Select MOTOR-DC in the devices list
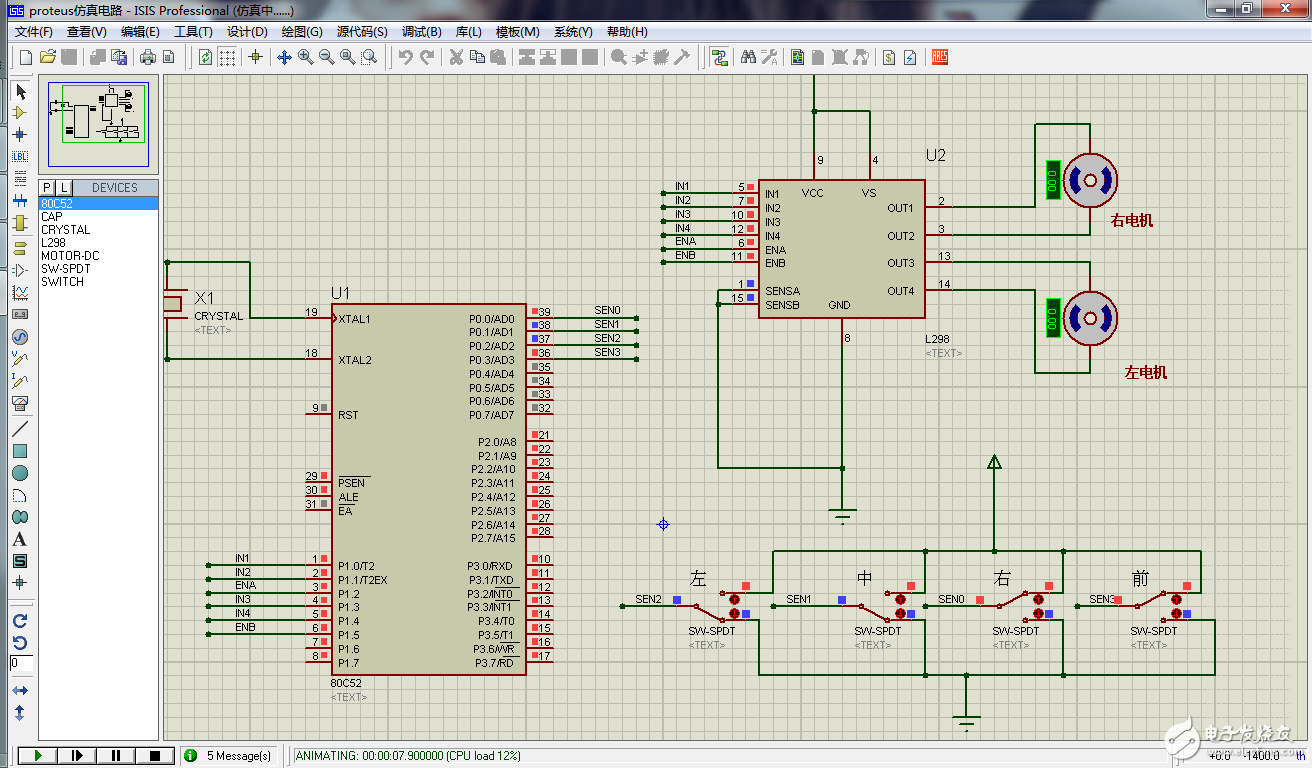Viewport: 1312px width, 768px height. 70,255
